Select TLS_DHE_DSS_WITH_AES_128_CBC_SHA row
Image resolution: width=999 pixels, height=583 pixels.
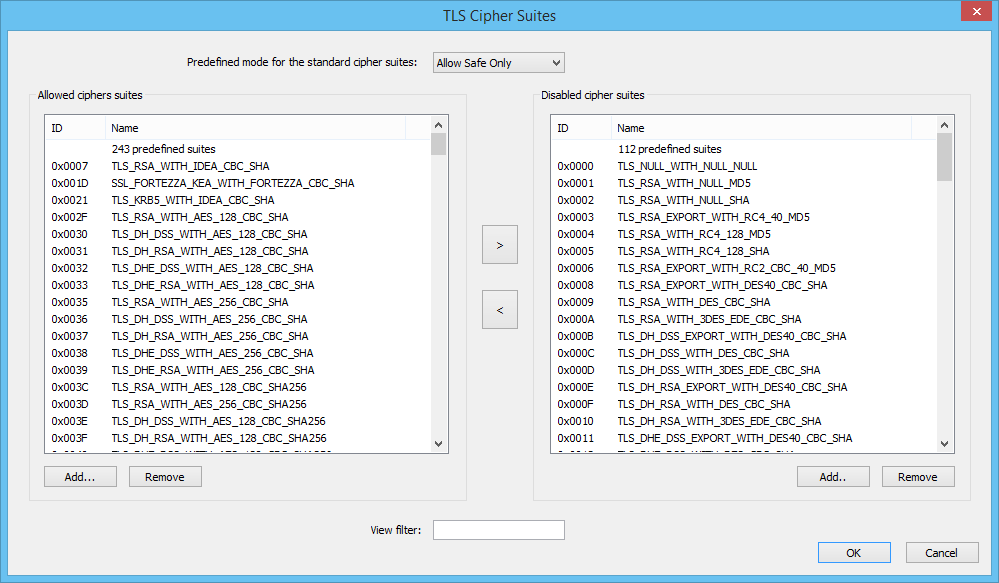238,268
